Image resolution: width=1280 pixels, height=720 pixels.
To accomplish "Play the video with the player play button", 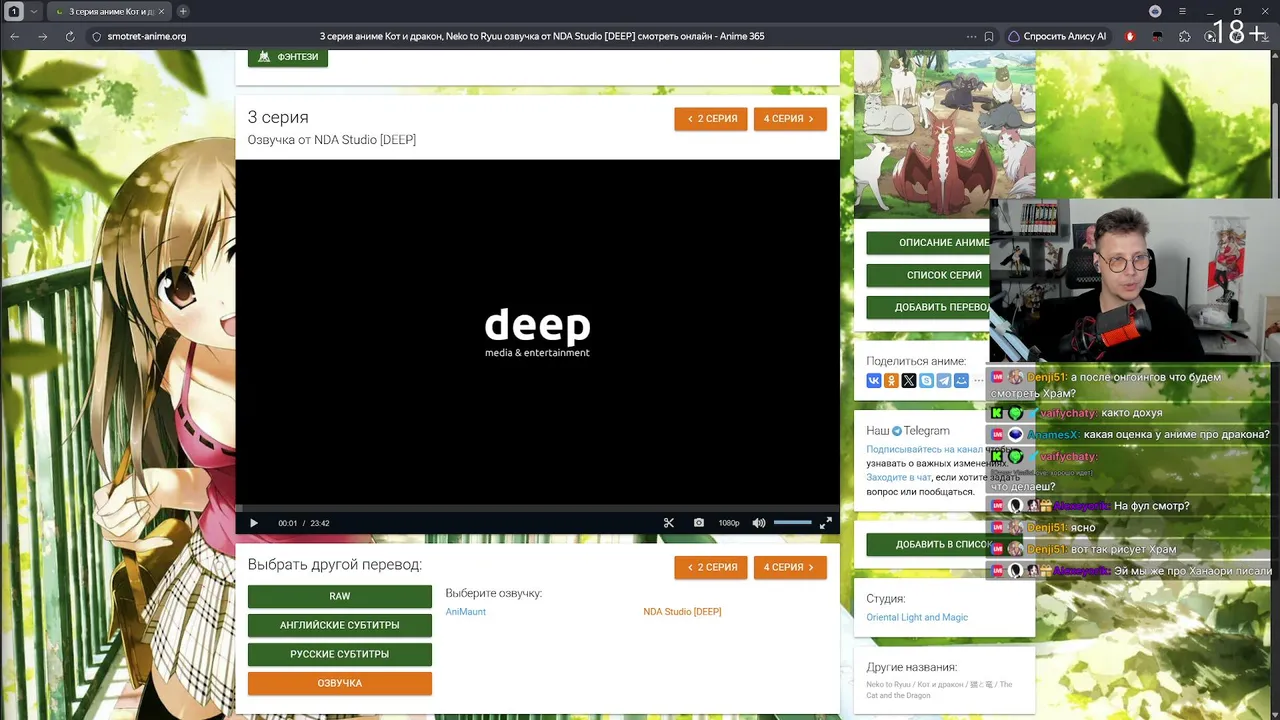I will pyautogui.click(x=254, y=523).
